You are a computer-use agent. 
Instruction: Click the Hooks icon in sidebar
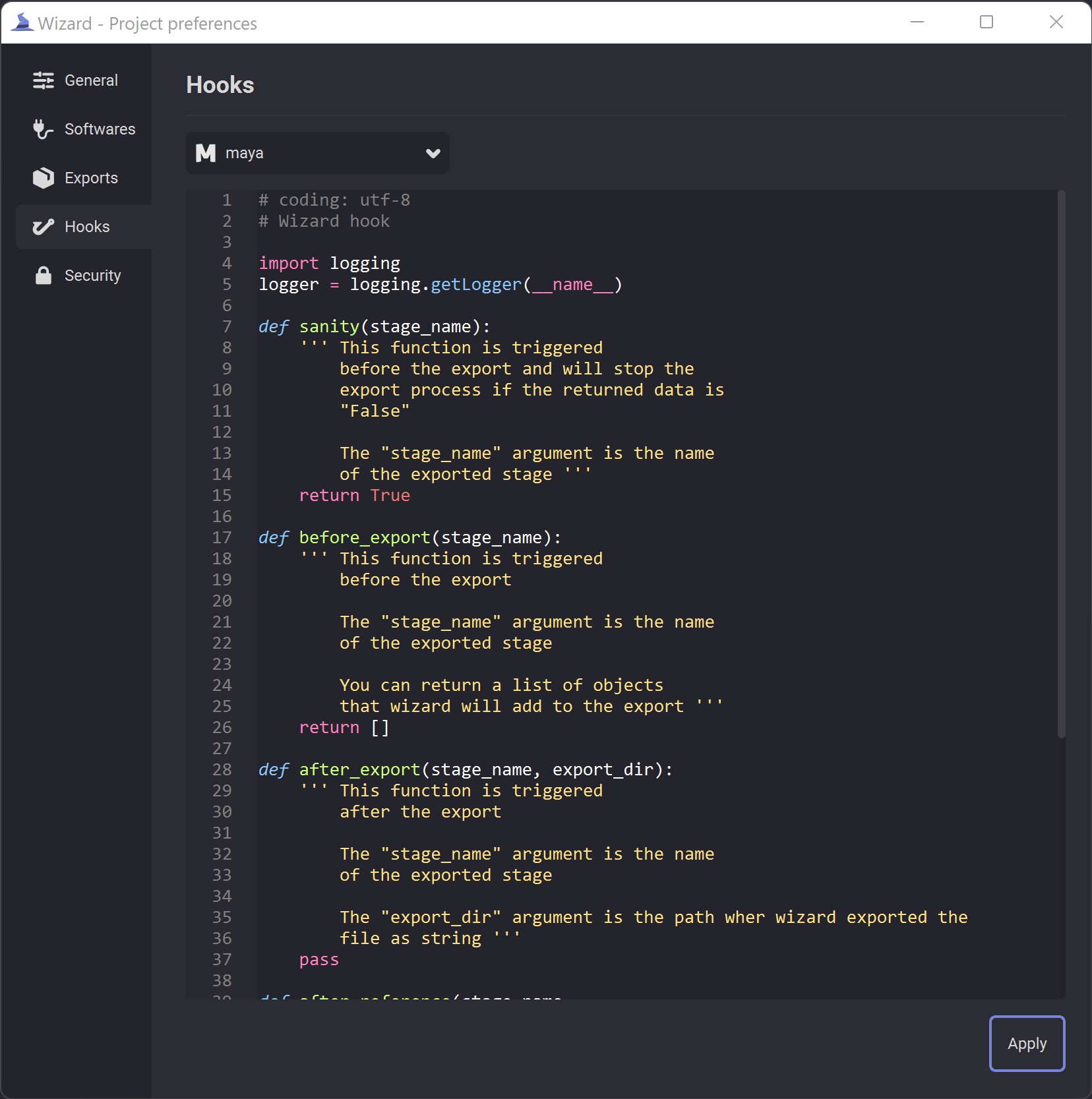click(x=44, y=227)
